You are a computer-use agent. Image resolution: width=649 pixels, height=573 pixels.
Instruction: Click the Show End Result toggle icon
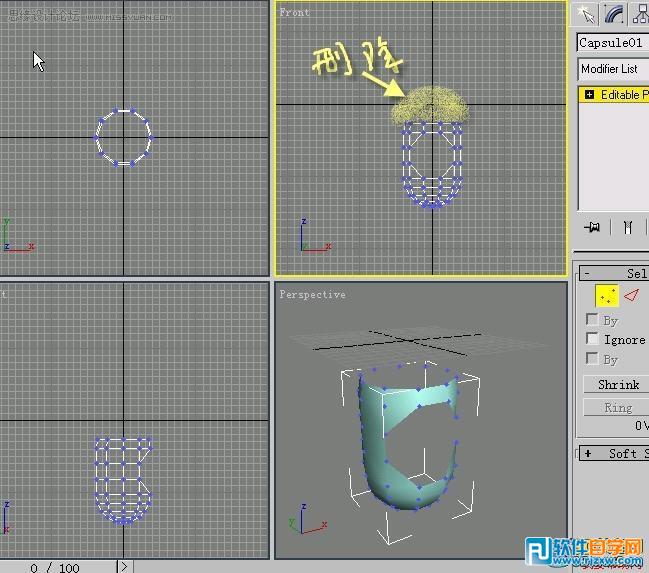point(627,227)
